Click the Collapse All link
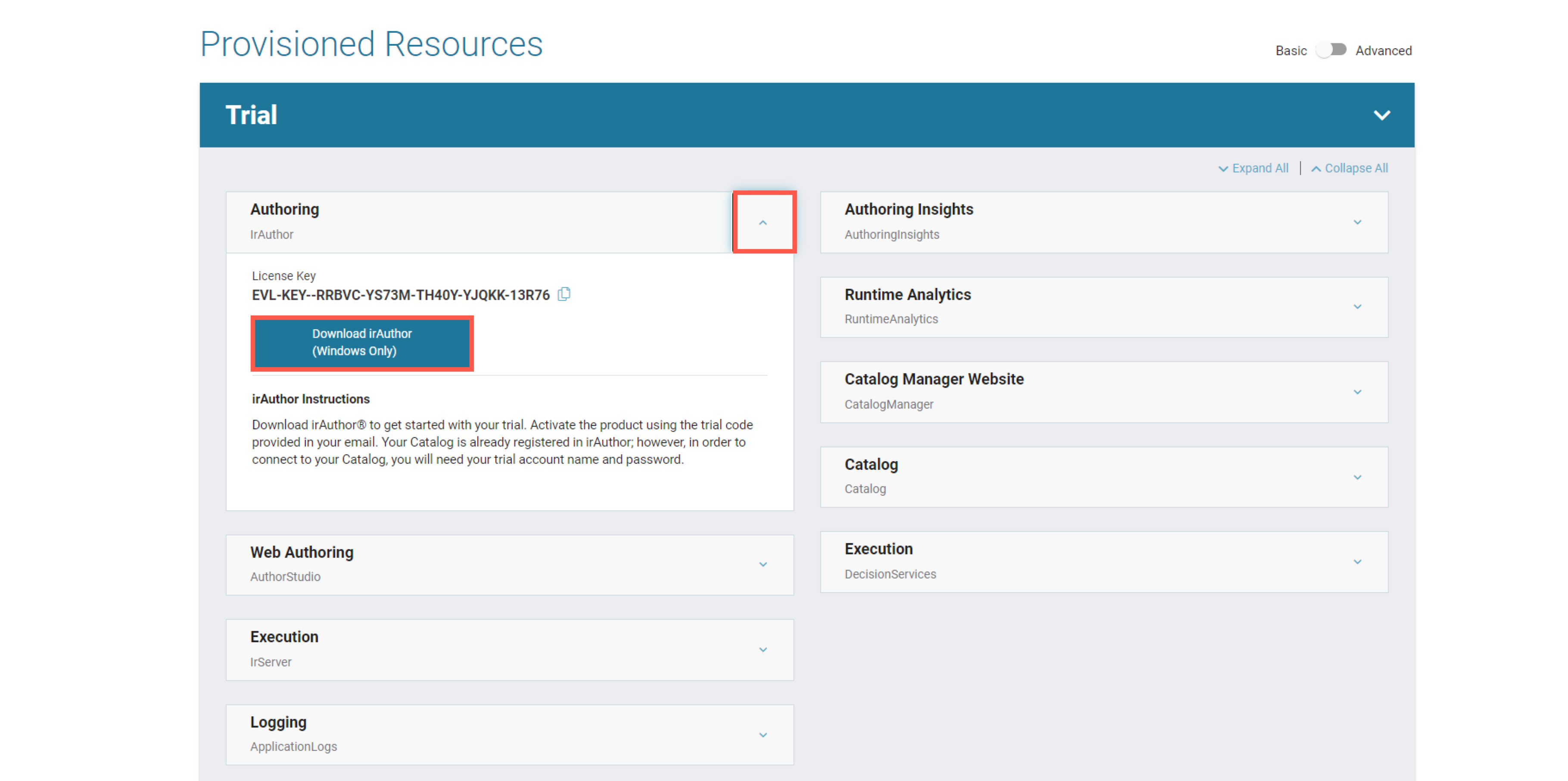Image resolution: width=1568 pixels, height=781 pixels. 1350,168
